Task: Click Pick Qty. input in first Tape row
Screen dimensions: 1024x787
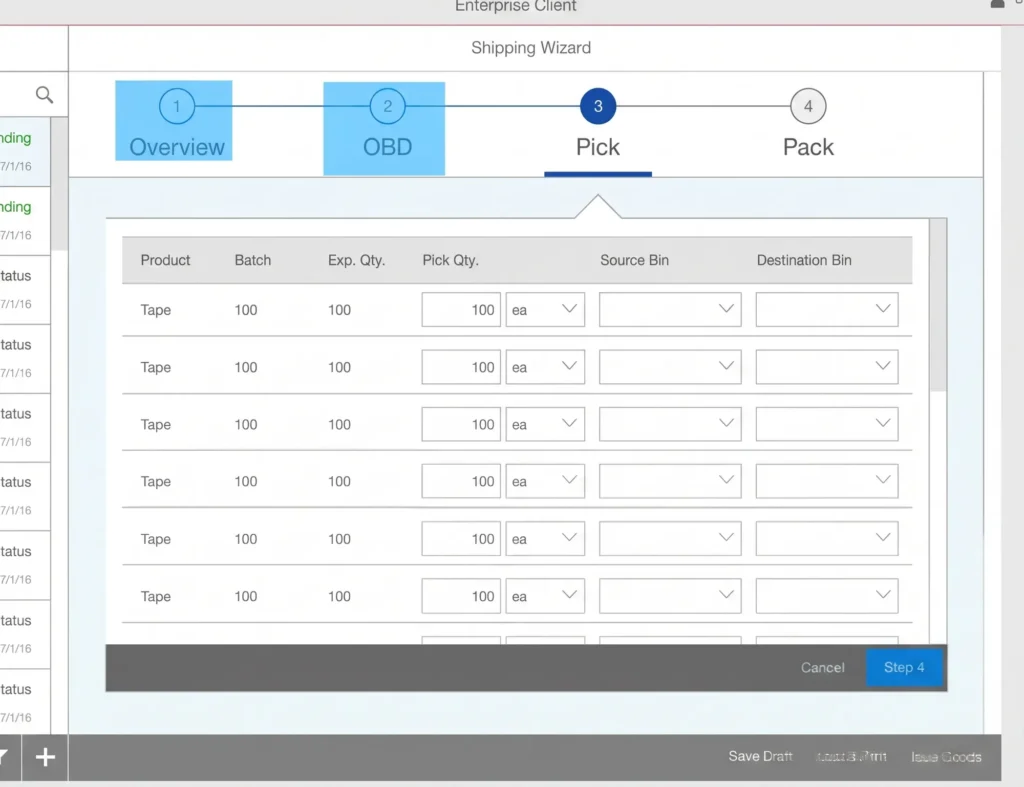Action: (x=461, y=310)
